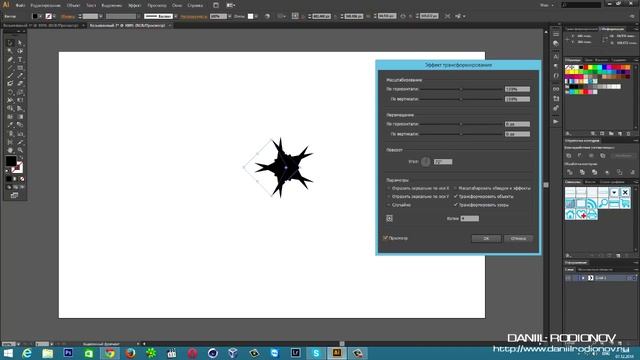The width and height of the screenshot is (640, 360).
Task: Select the Eyedropper tool
Action: [10, 125]
